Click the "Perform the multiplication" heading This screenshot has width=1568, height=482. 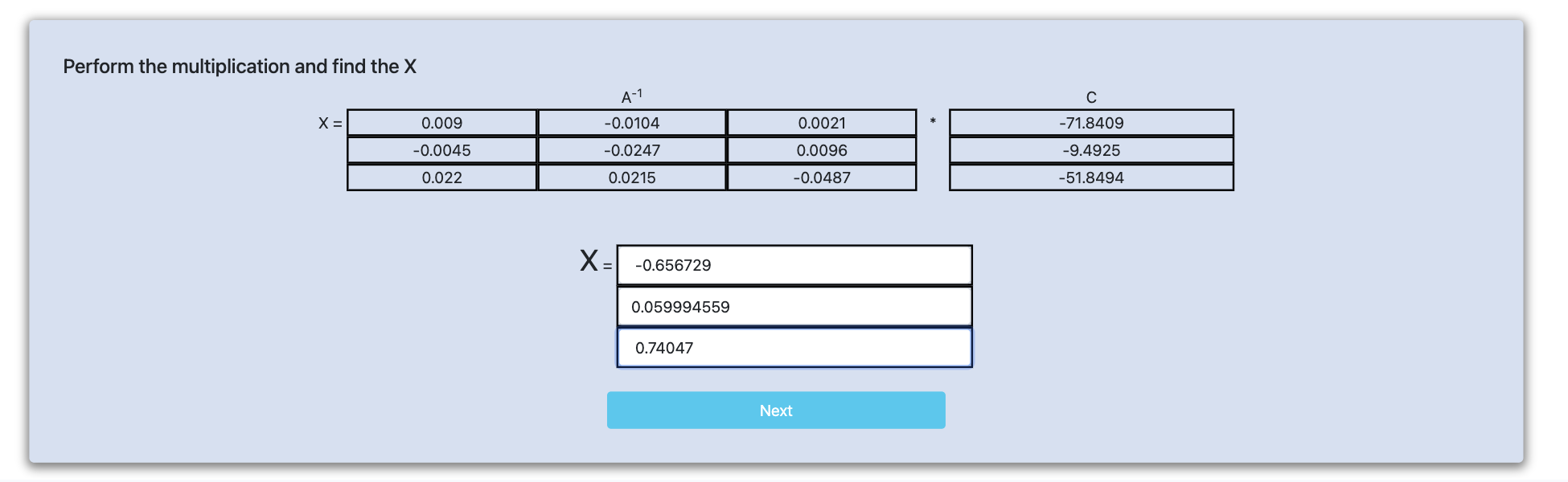point(240,67)
